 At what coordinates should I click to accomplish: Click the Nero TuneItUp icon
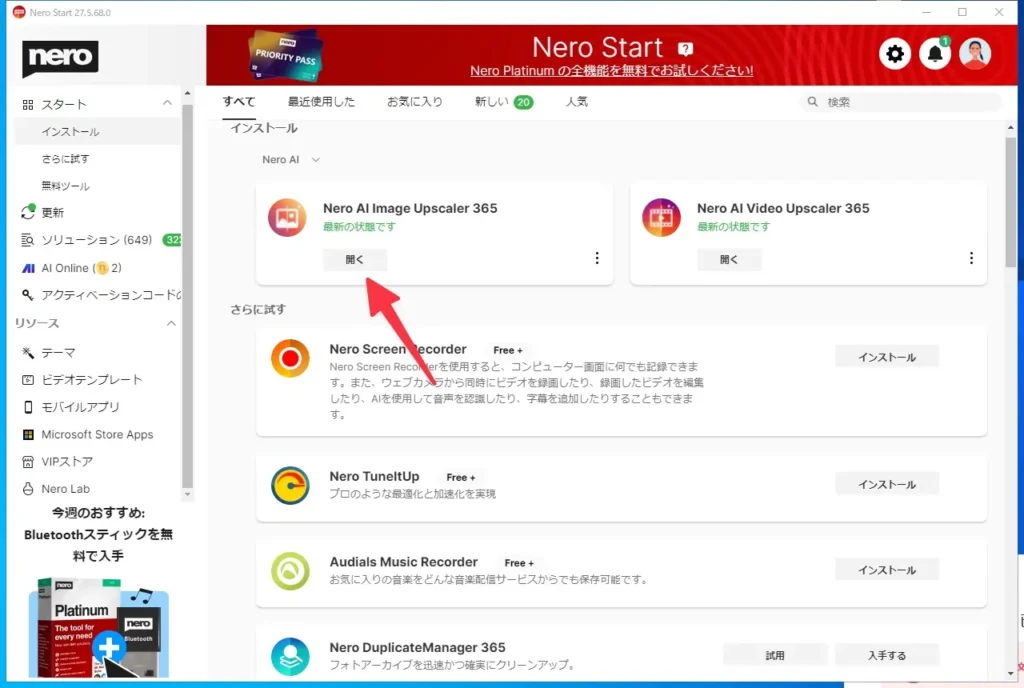[x=290, y=485]
